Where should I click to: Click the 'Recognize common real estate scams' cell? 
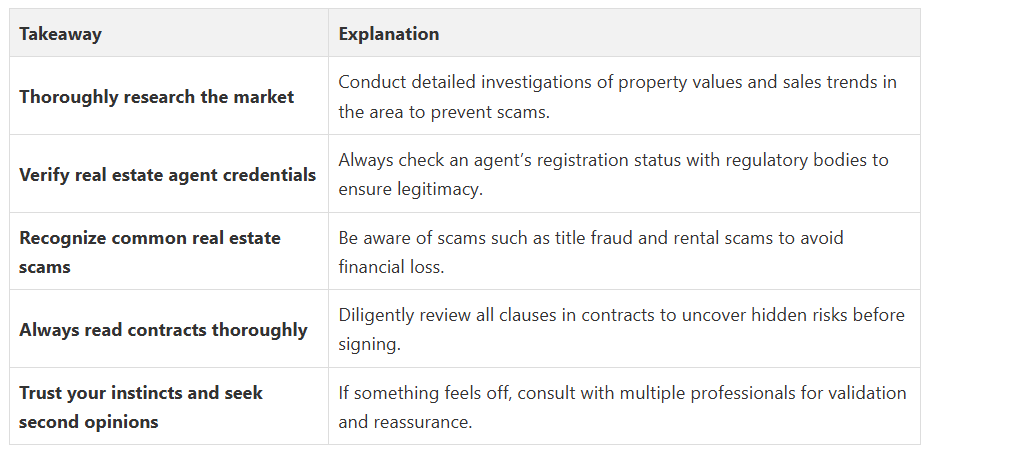150,252
